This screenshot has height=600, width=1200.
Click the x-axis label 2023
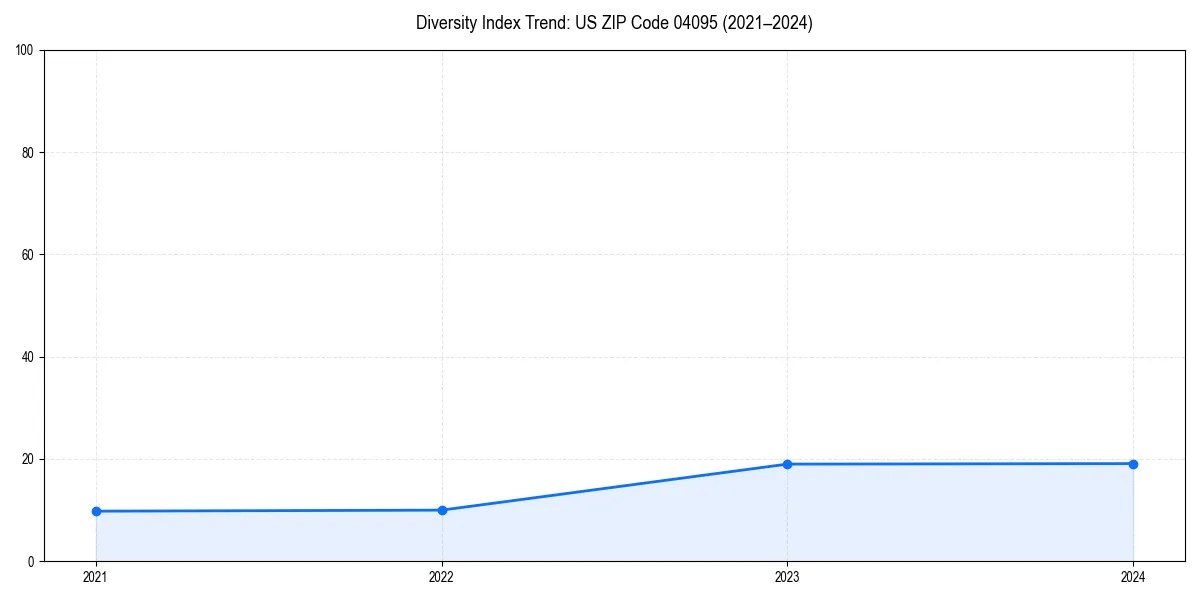coord(787,577)
